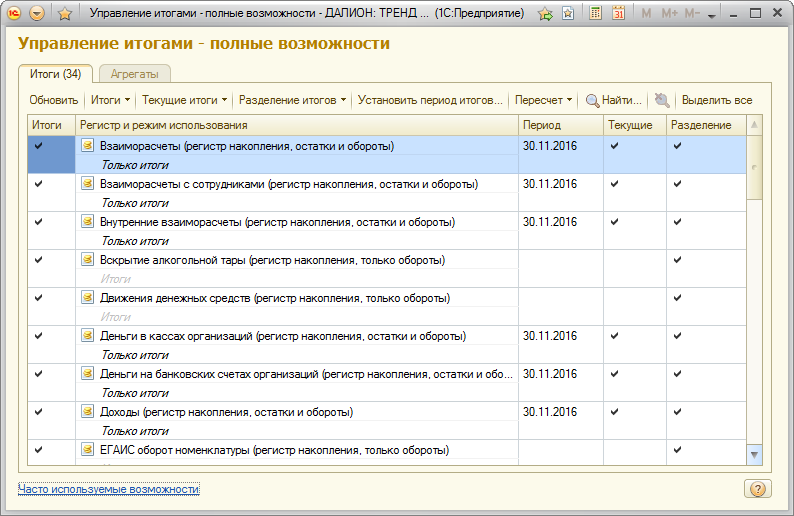This screenshot has height=516, width=794.
Task: Toggle Итоги checkmark for Взаиморасчеты с сотрудниками row
Action: [x=38, y=184]
